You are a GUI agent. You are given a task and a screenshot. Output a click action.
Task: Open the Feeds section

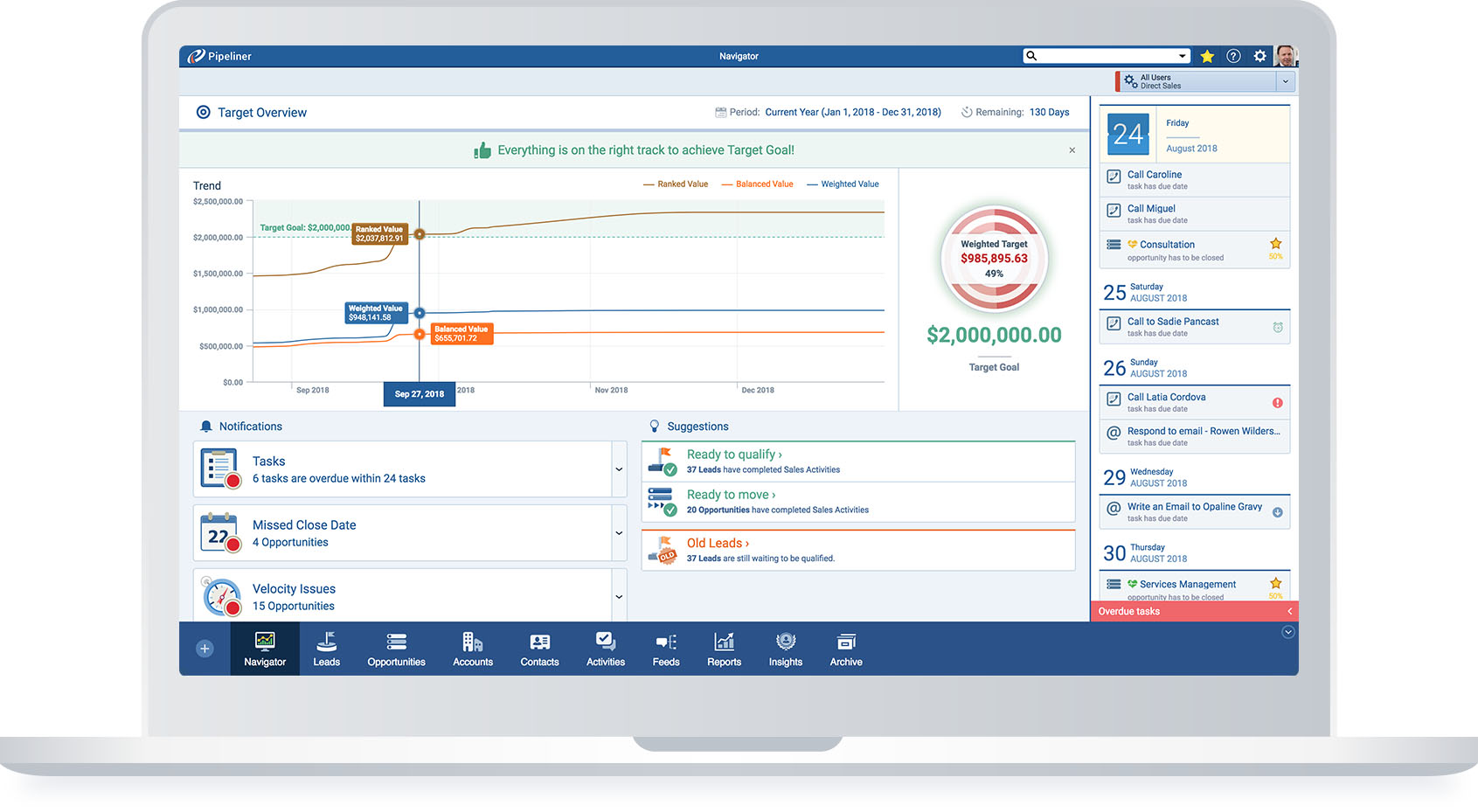pos(666,649)
